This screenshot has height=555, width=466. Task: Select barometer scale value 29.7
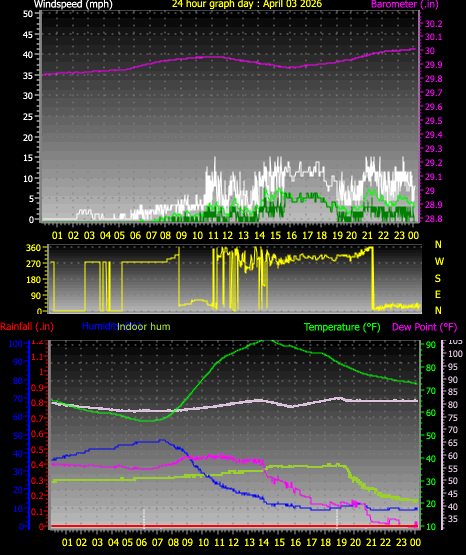[433, 93]
